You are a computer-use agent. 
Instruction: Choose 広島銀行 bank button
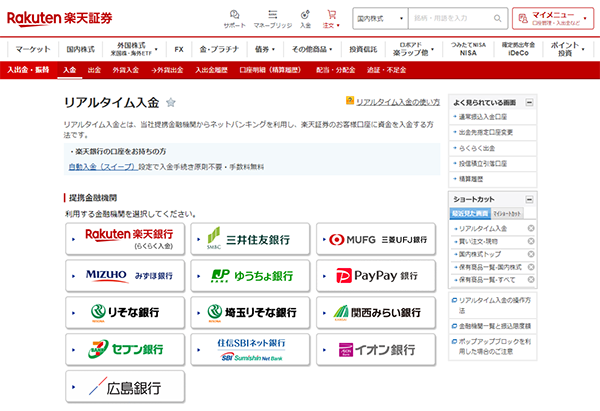click(125, 387)
